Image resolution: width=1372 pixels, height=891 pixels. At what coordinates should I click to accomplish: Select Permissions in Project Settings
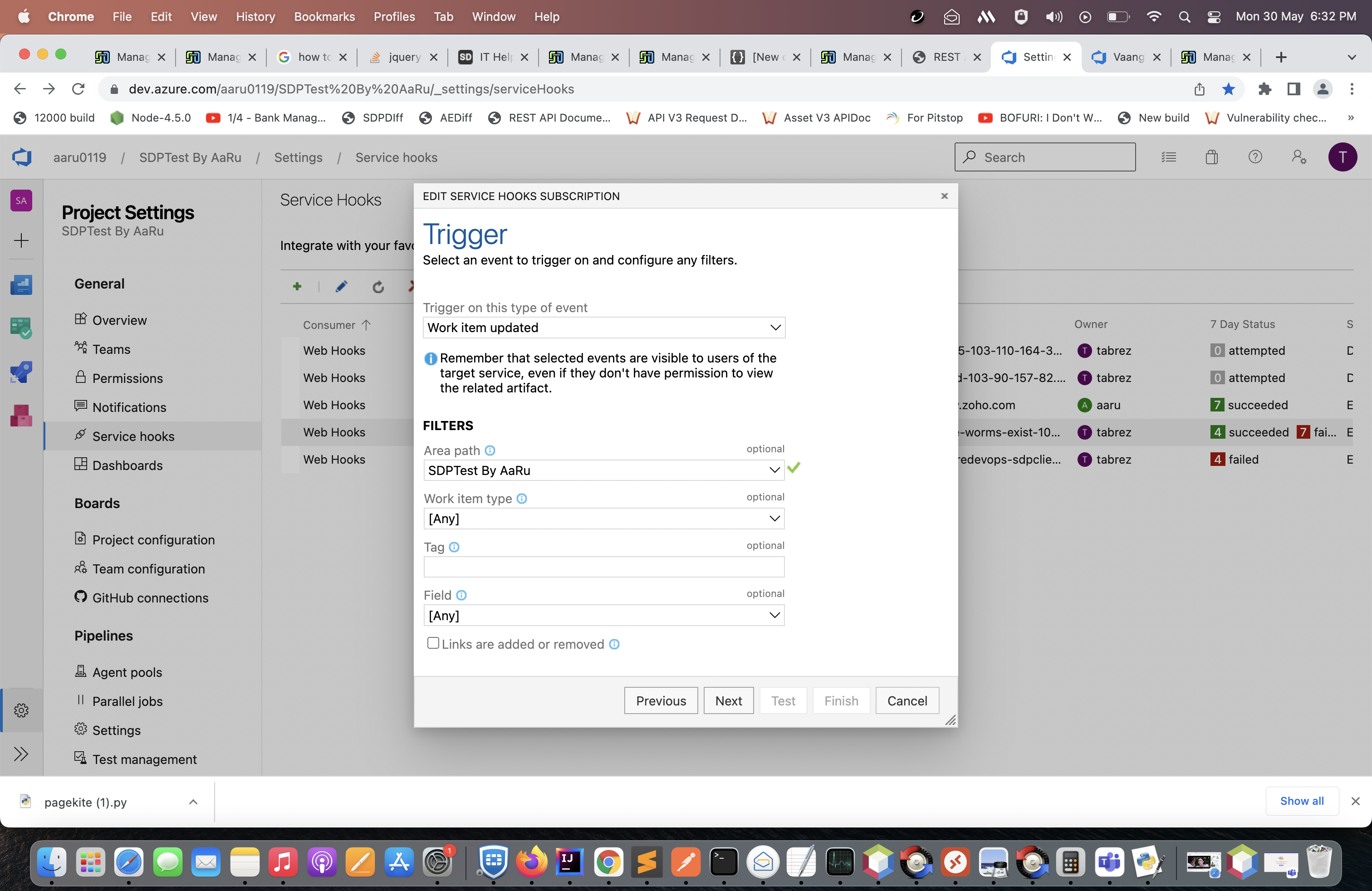[127, 378]
